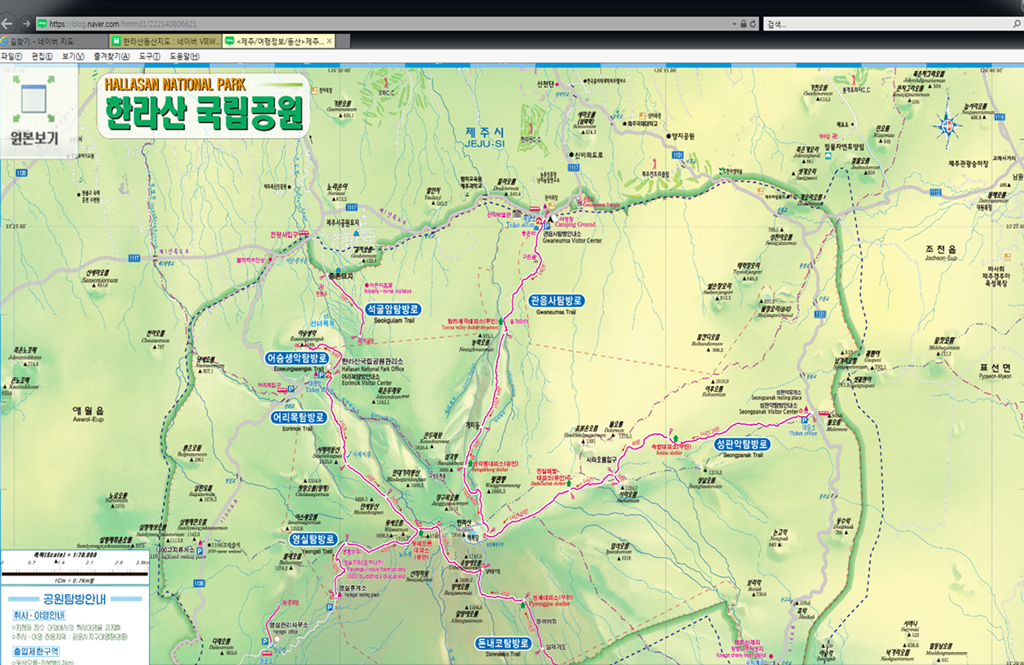Click the 한라산국립공원관리소 office label
The image size is (1024, 665).
click(x=373, y=361)
